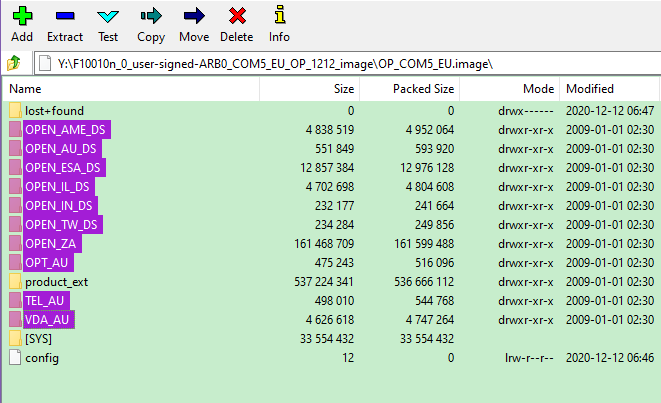The image size is (661, 403).
Task: Sort by Mode column header
Action: tap(510, 89)
